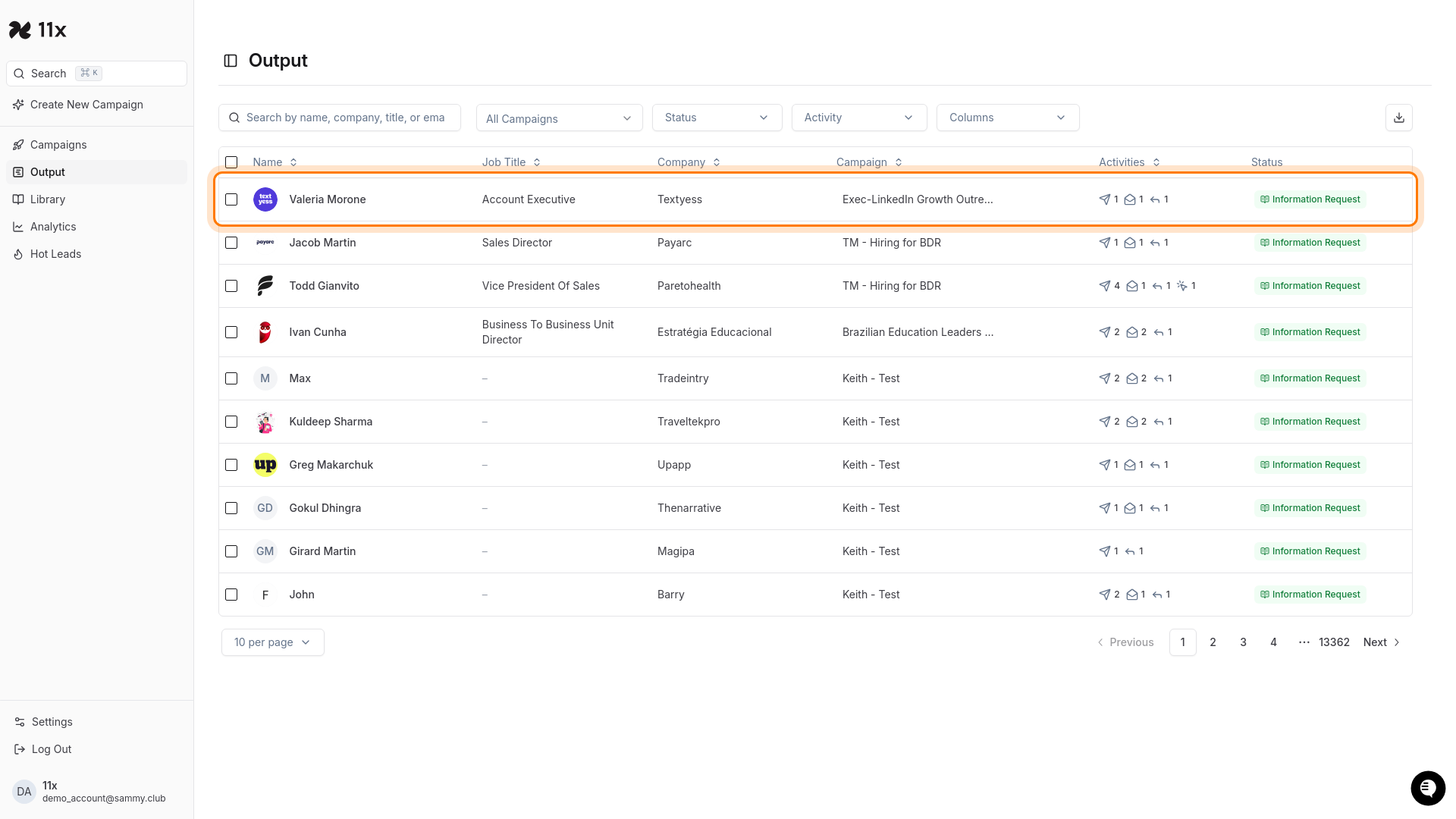This screenshot has height=819, width=1456.
Task: Check the Max row checkbox
Action: point(231,378)
